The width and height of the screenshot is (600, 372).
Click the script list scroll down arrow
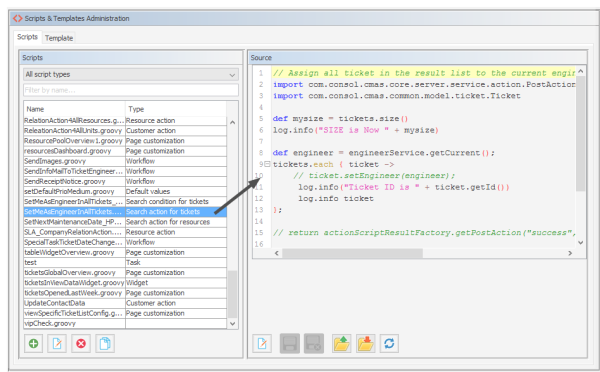pos(232,323)
